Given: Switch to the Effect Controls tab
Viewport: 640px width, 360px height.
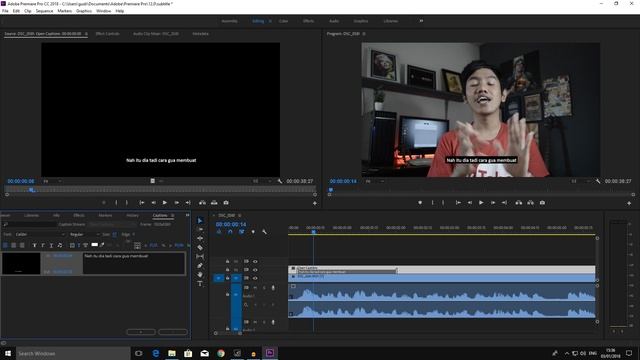Looking at the screenshot, I should [x=107, y=34].
